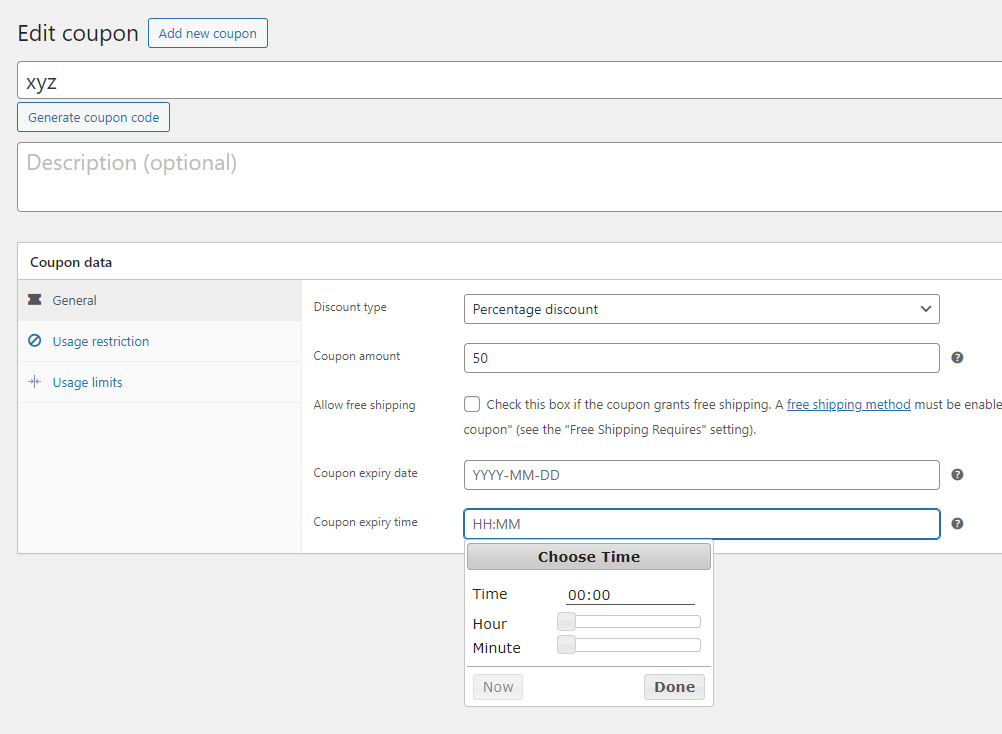Click help icon beside Coupon expiry time
This screenshot has height=734, width=1002.
[957, 523]
